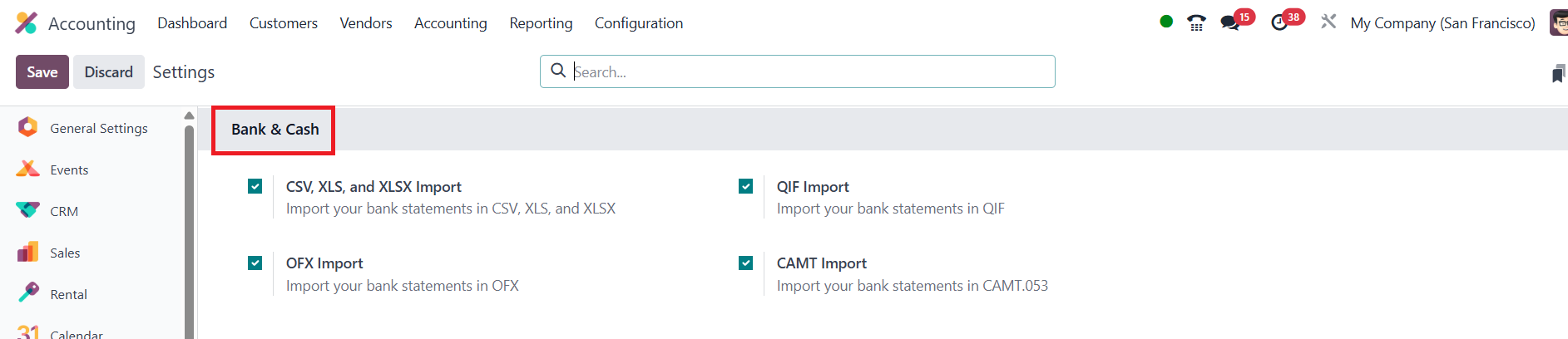
Task: Click the bookmark icon at right
Action: click(x=1558, y=74)
